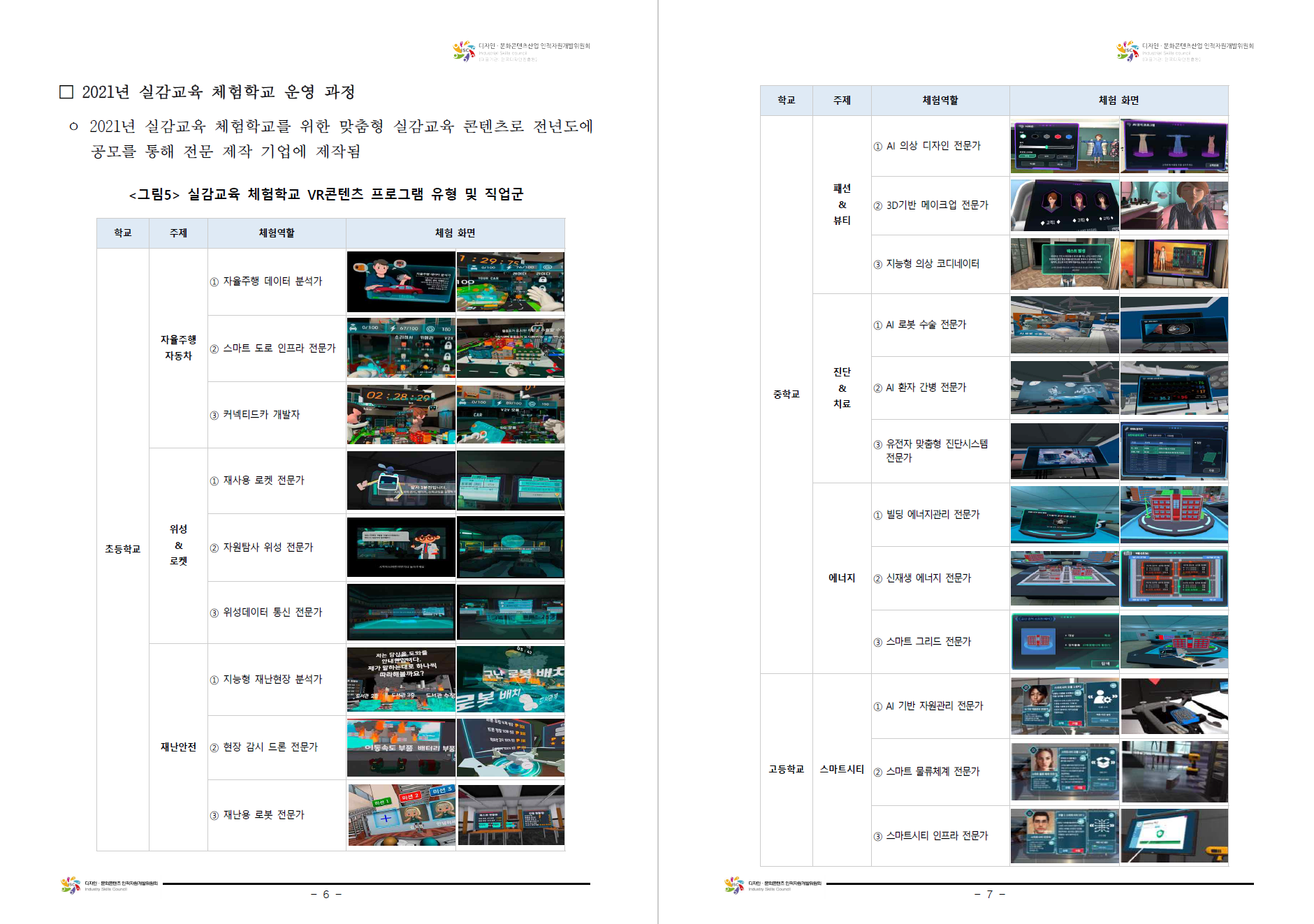Click the 체험 화면 header on right table

click(x=1118, y=101)
